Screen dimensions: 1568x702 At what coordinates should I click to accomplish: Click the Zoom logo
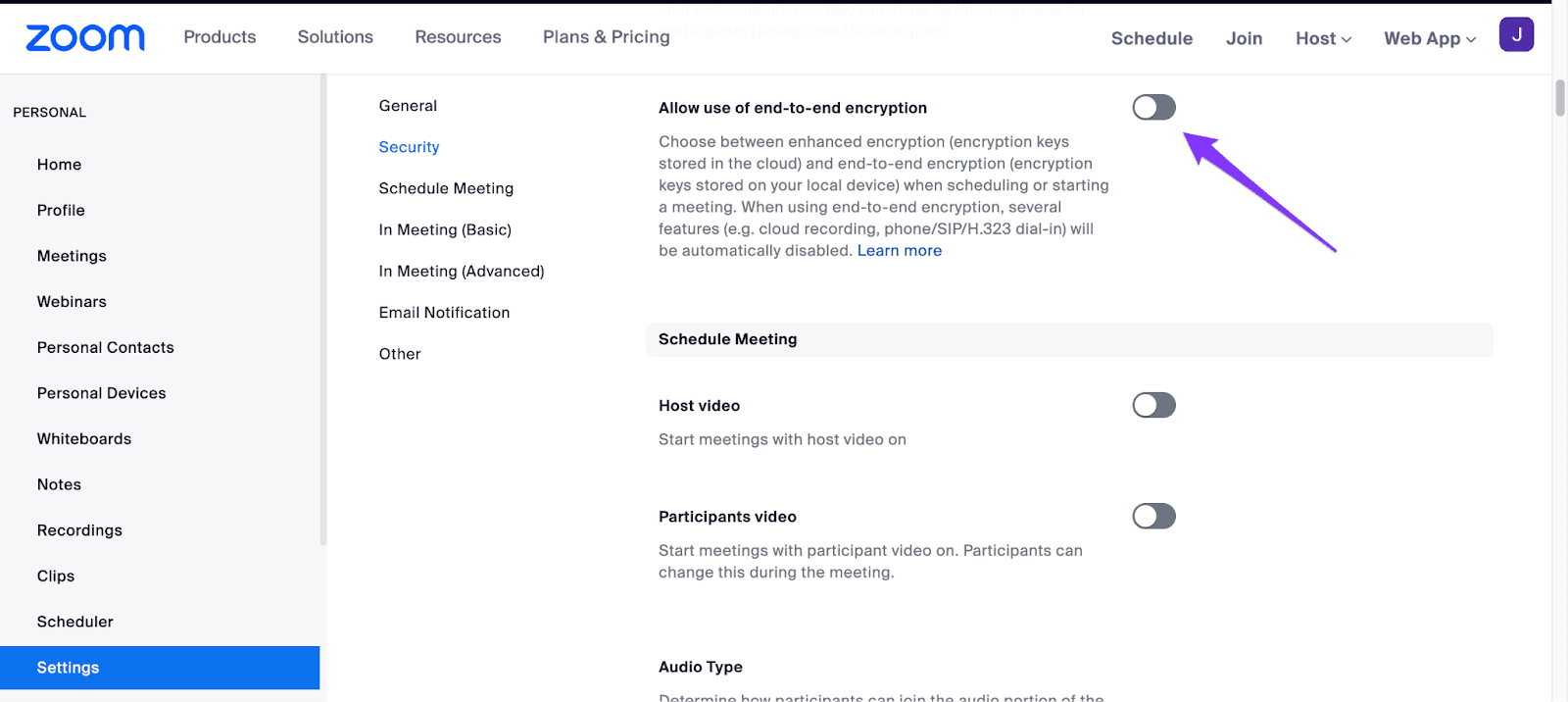pyautogui.click(x=84, y=37)
